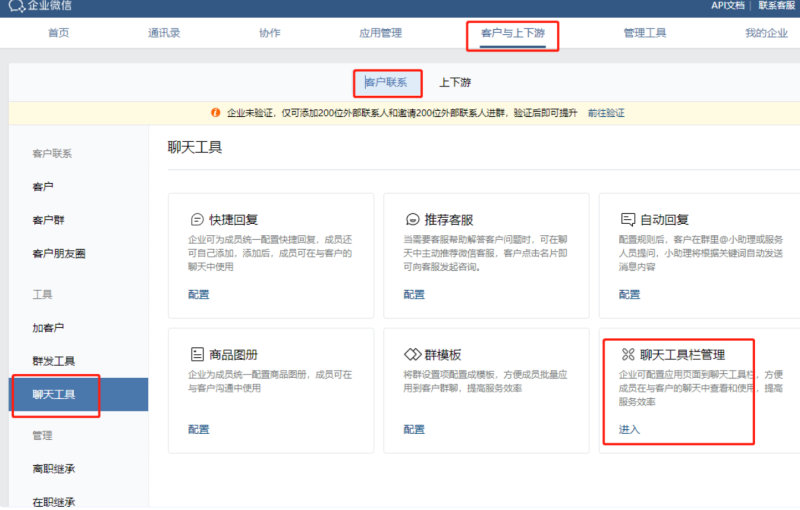Open the 应用管理 tab
Image resolution: width=800 pixels, height=510 pixels.
pos(380,33)
